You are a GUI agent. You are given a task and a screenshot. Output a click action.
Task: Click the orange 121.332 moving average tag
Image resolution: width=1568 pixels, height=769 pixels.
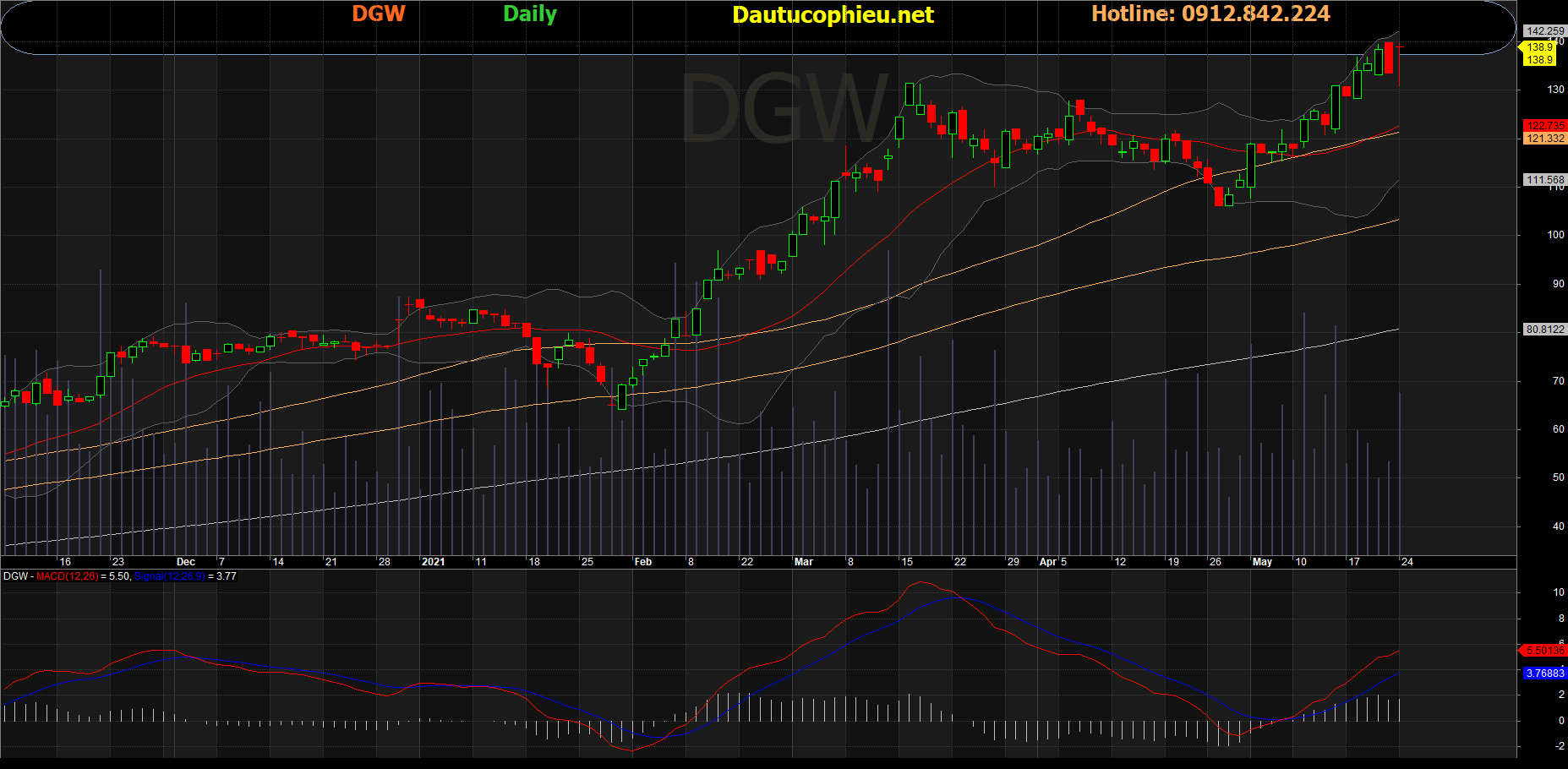(x=1545, y=139)
